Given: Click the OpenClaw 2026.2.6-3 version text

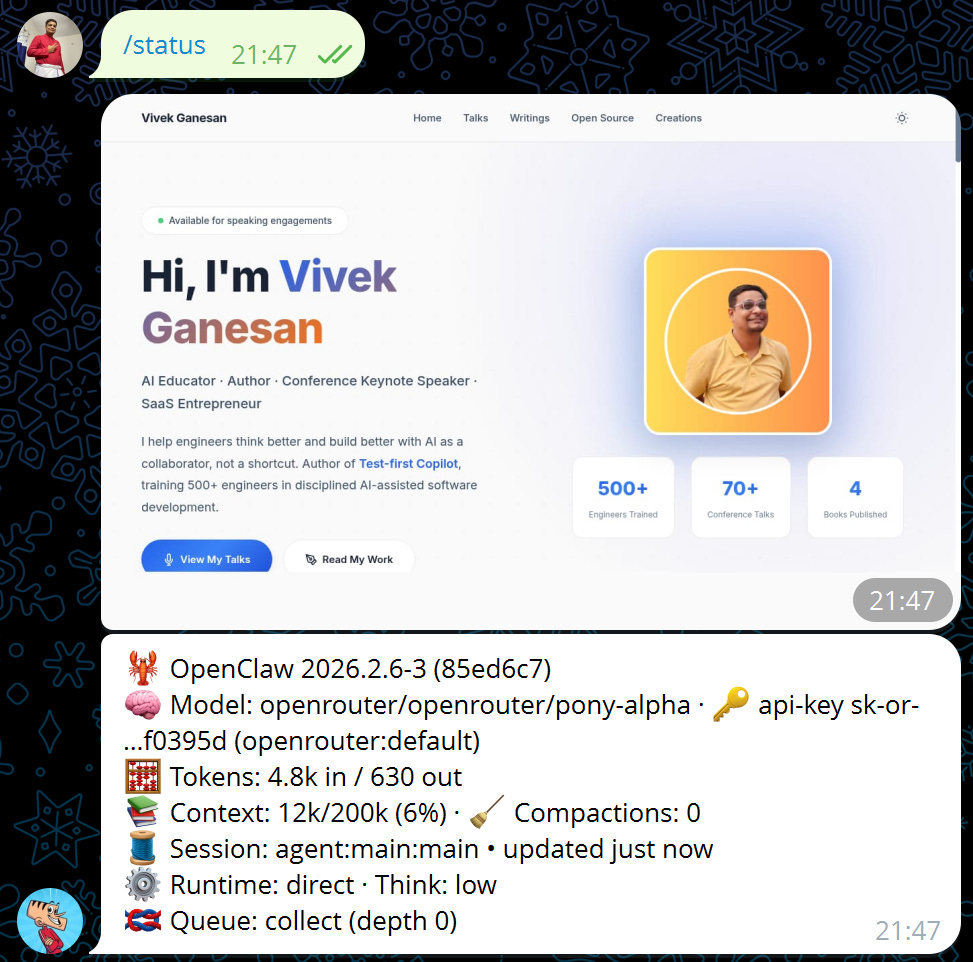Looking at the screenshot, I should [x=361, y=669].
